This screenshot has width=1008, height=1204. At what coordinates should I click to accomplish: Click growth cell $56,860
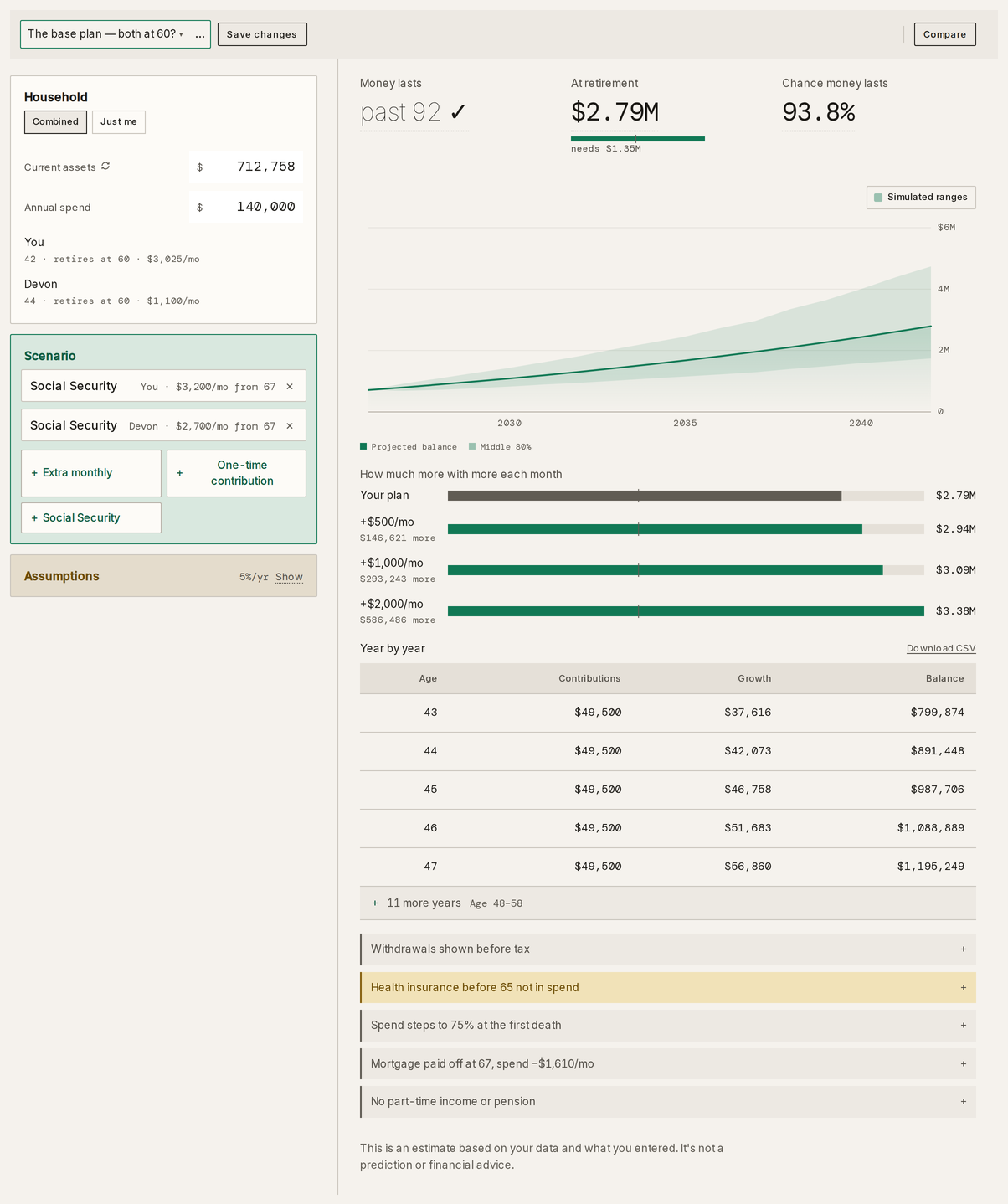tap(748, 867)
